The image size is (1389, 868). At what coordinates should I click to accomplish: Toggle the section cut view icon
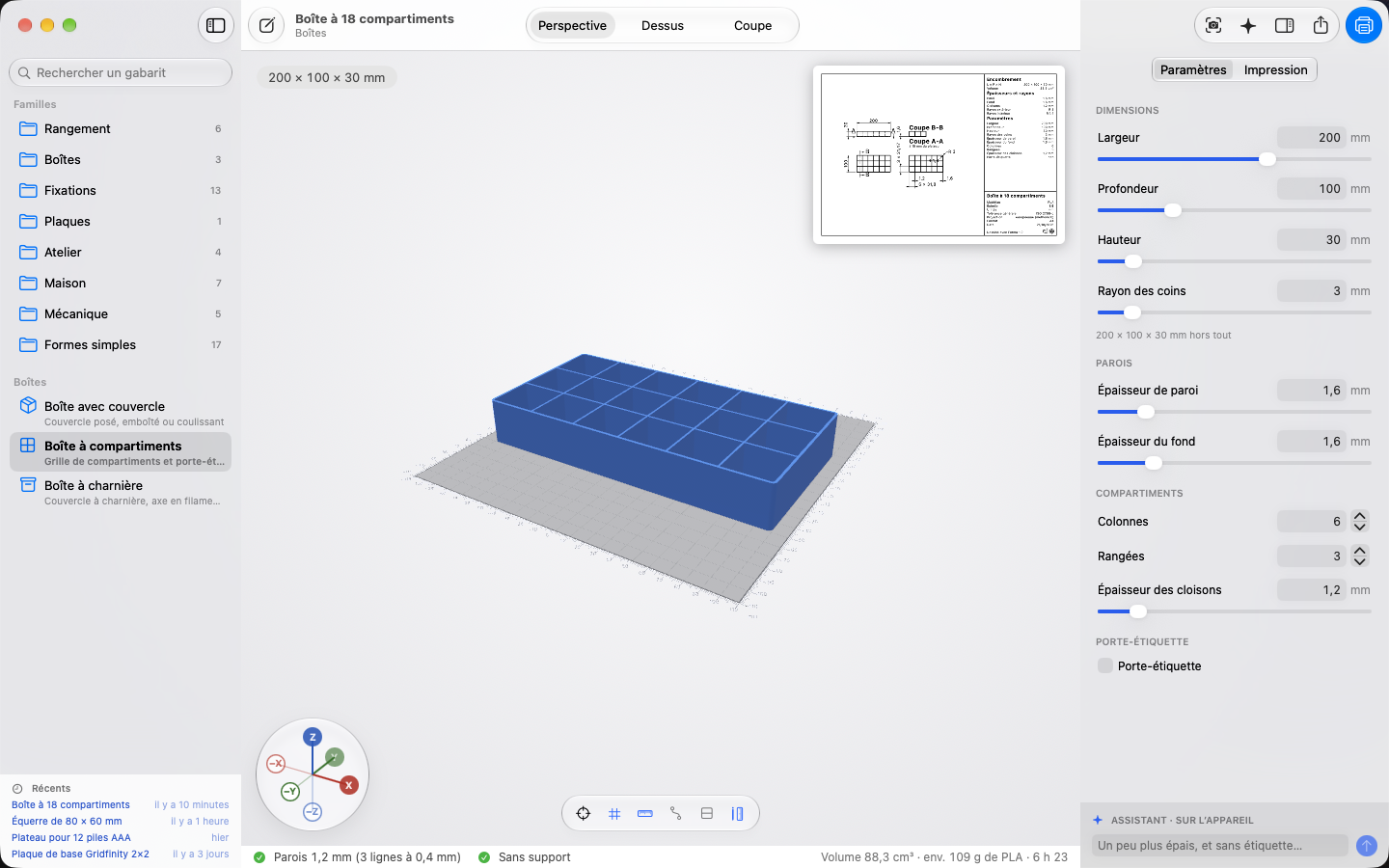[707, 814]
